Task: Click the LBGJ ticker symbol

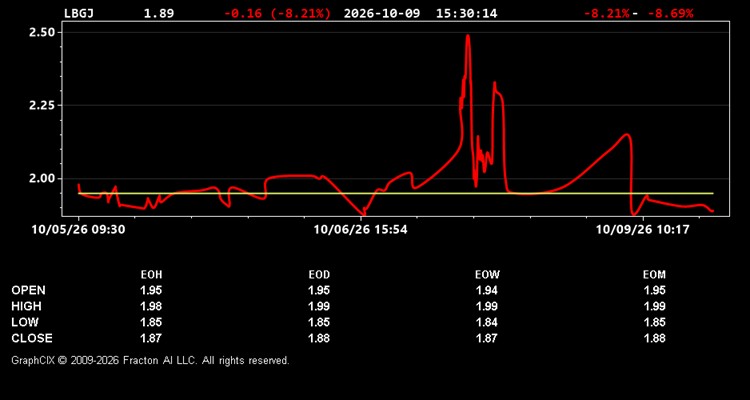Action: tap(79, 13)
